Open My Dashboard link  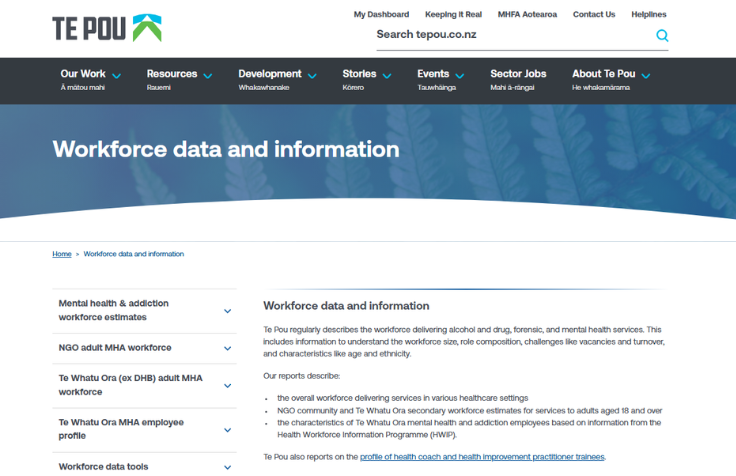coord(381,14)
